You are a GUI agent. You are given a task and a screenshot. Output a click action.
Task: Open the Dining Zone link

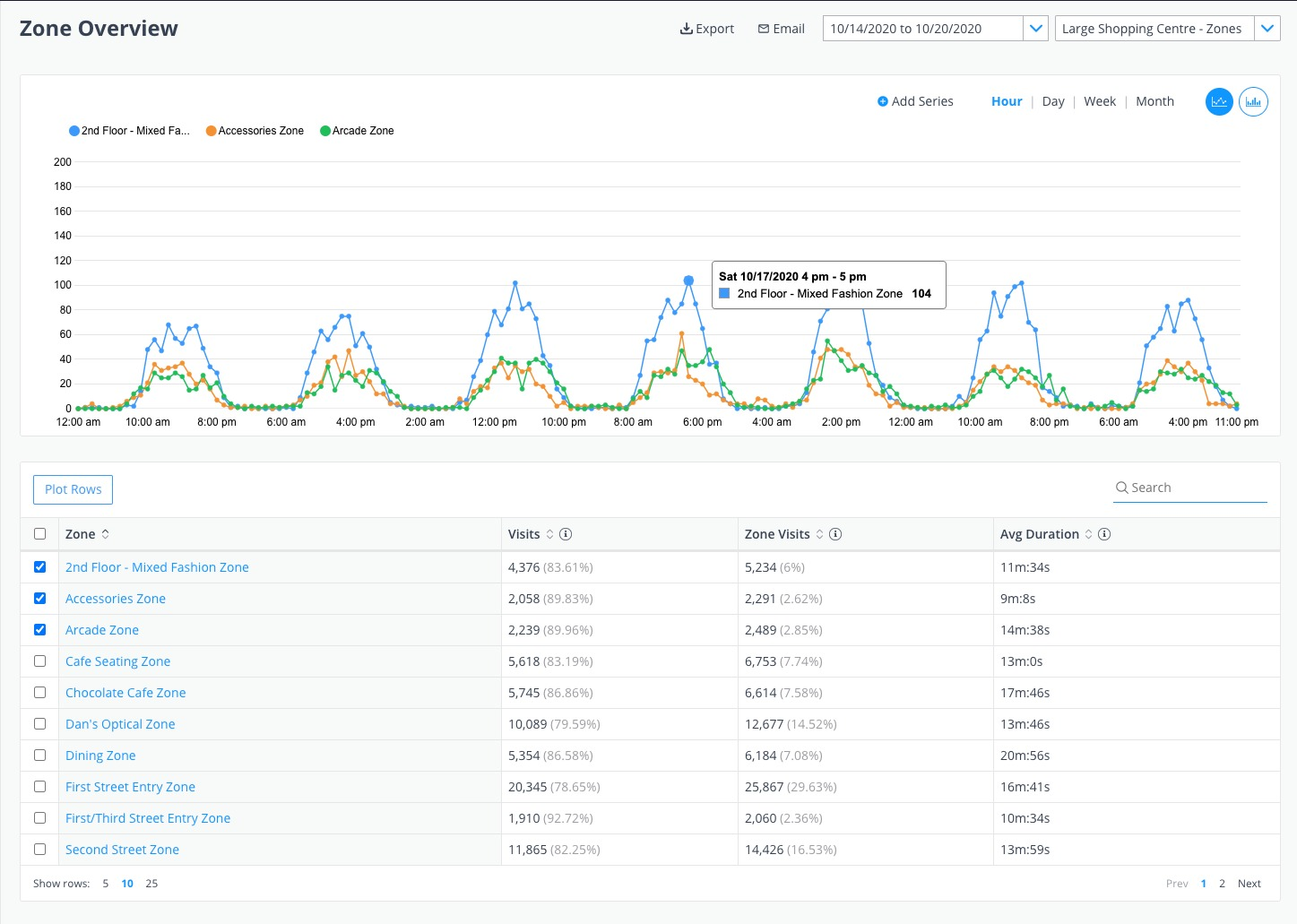point(99,755)
